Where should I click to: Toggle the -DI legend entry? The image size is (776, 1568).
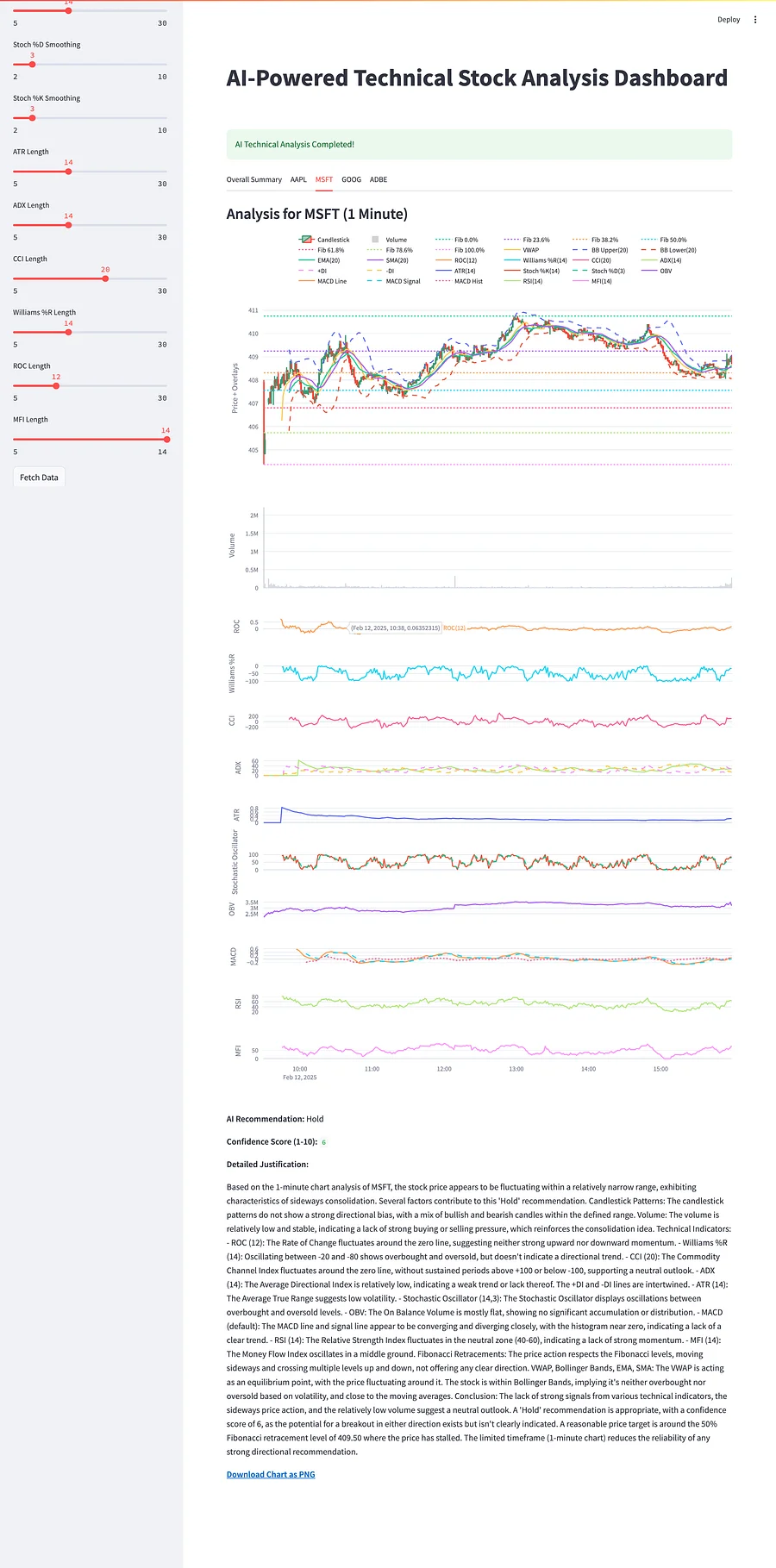[381, 271]
